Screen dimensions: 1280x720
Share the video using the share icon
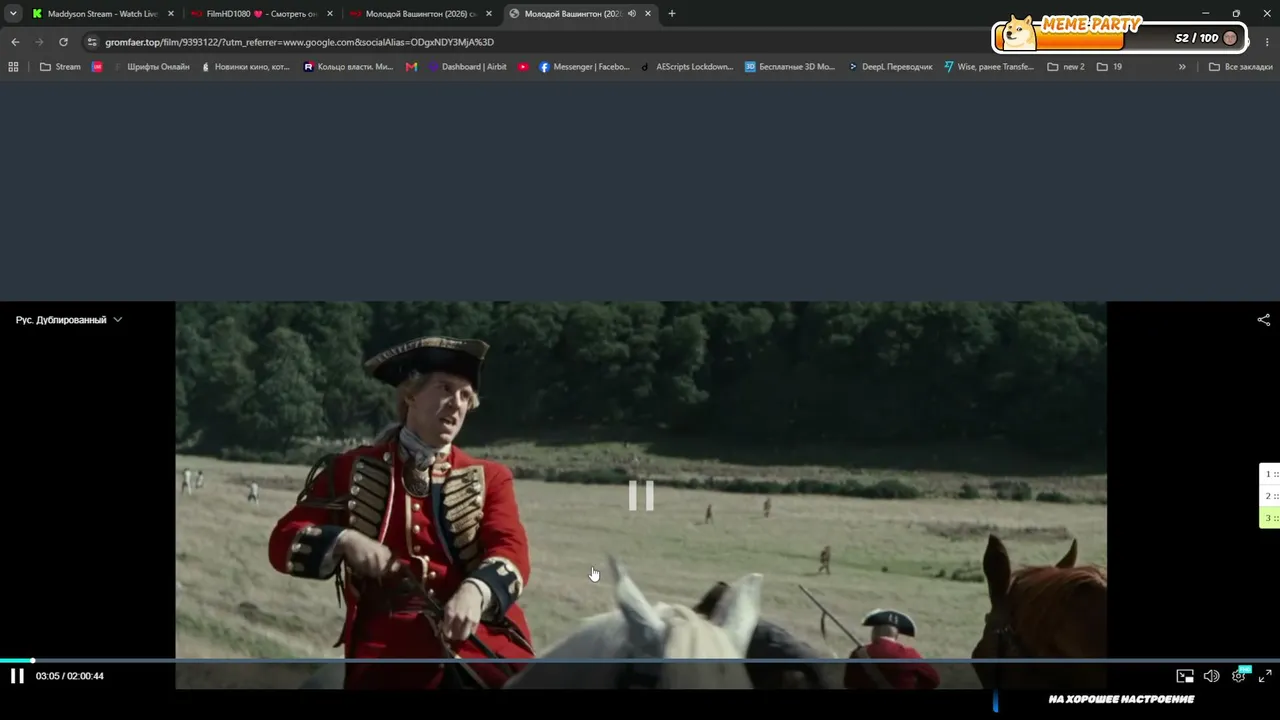pyautogui.click(x=1264, y=320)
